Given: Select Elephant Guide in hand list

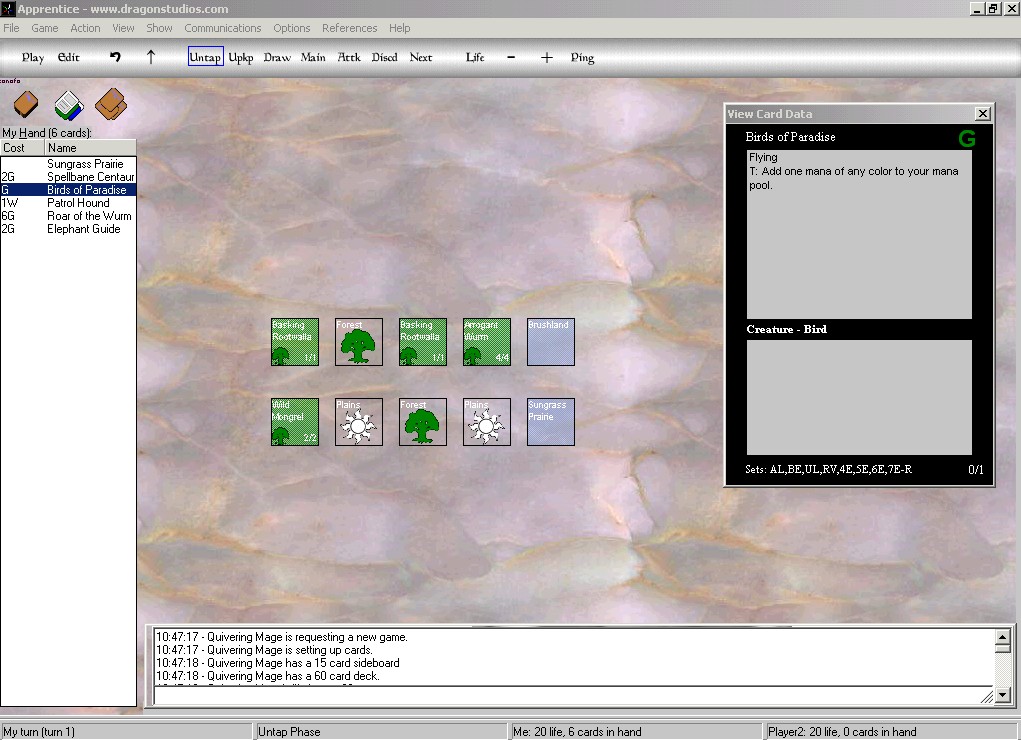Looking at the screenshot, I should click(x=68, y=229).
